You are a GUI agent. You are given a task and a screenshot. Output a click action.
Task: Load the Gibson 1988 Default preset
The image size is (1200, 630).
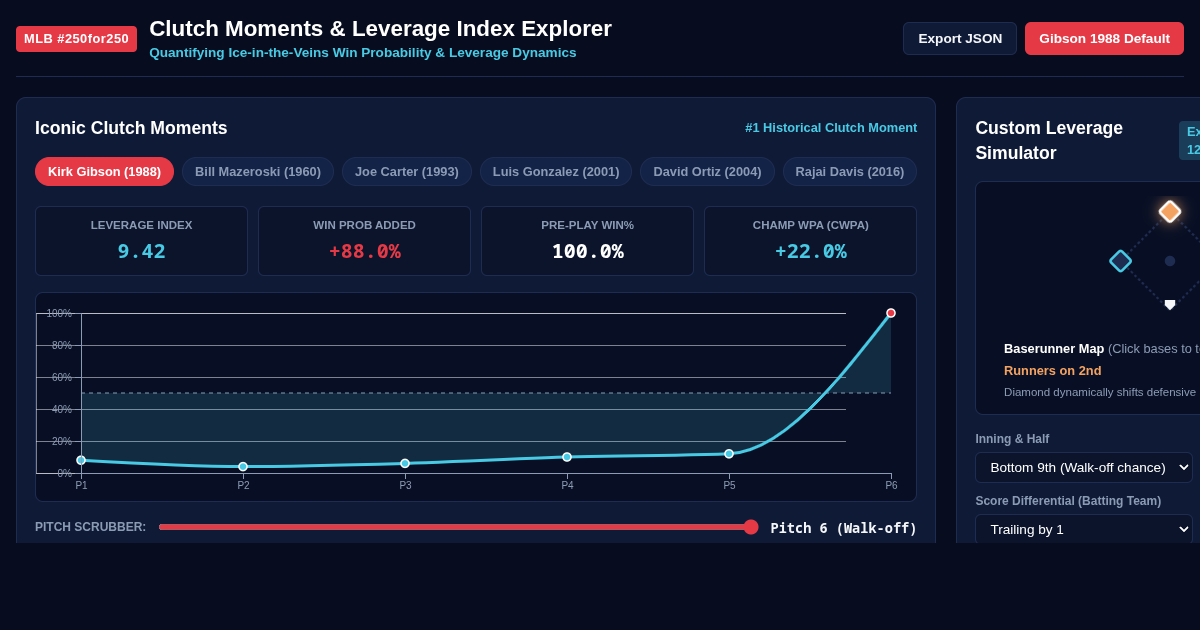coord(1104,39)
